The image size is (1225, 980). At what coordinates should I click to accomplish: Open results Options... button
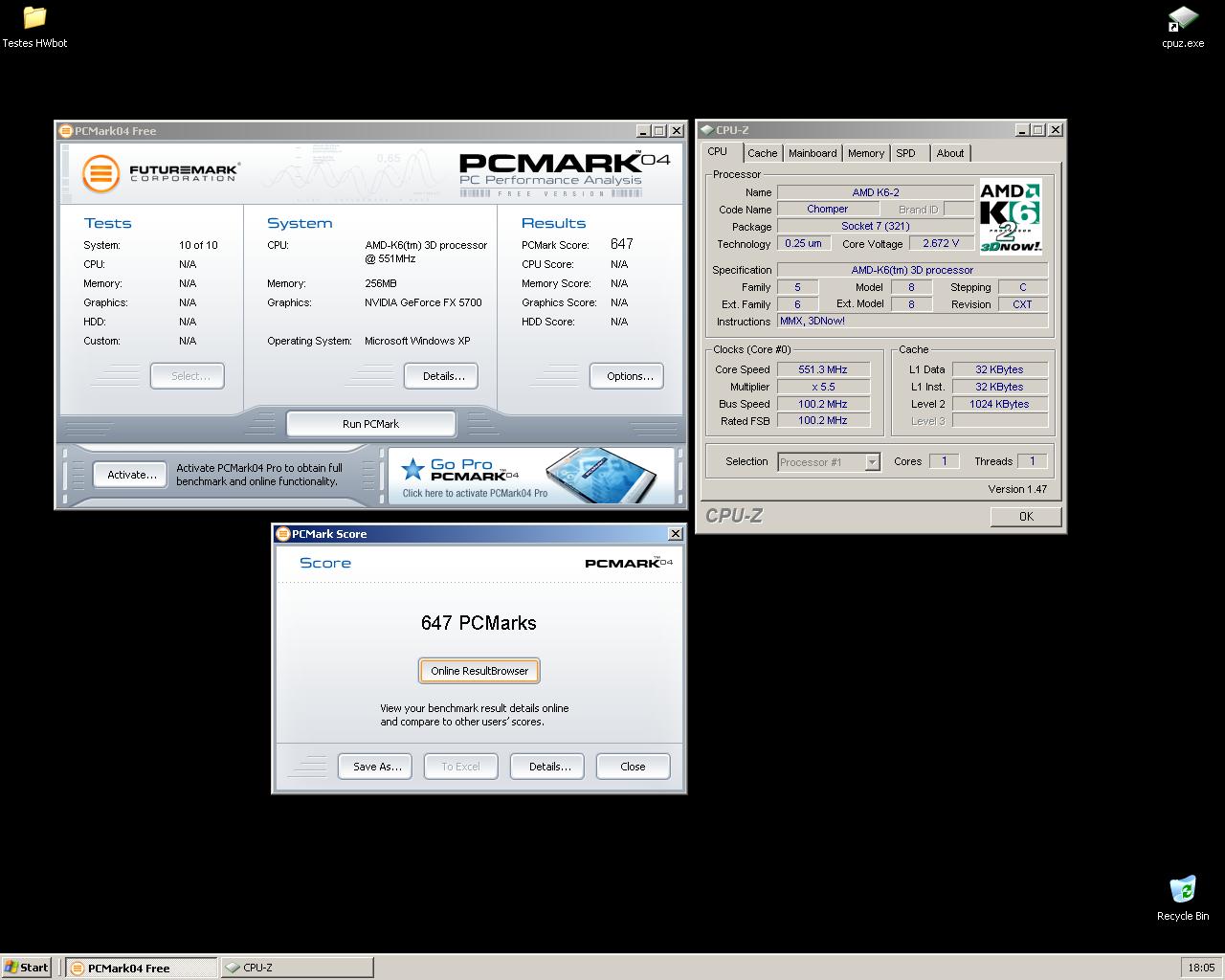627,376
